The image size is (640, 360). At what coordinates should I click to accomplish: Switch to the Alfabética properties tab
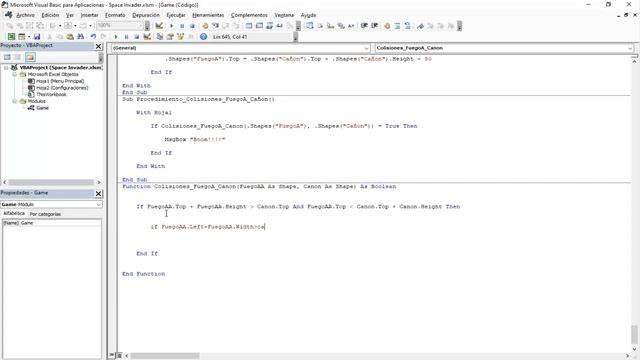click(14, 213)
